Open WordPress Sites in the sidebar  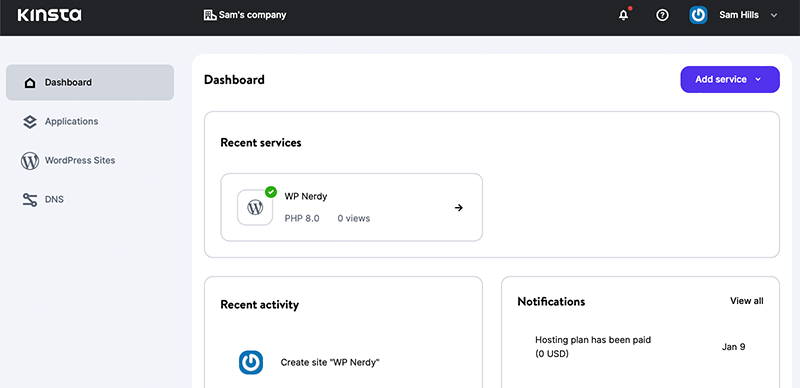pos(80,160)
